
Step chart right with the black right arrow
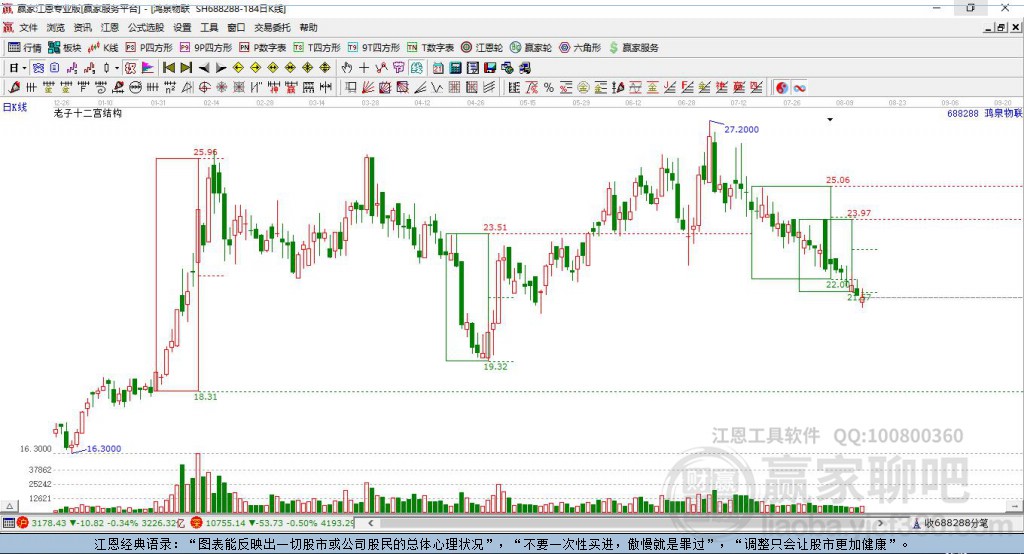click(x=221, y=68)
